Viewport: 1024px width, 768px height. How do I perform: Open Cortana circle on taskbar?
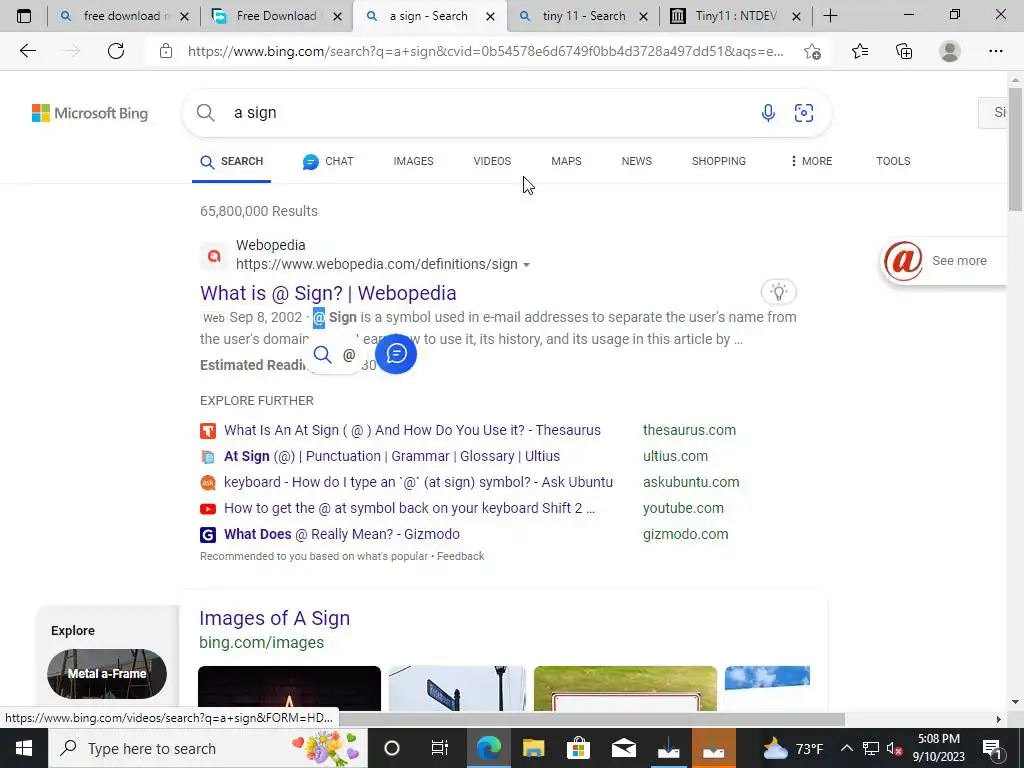point(391,748)
